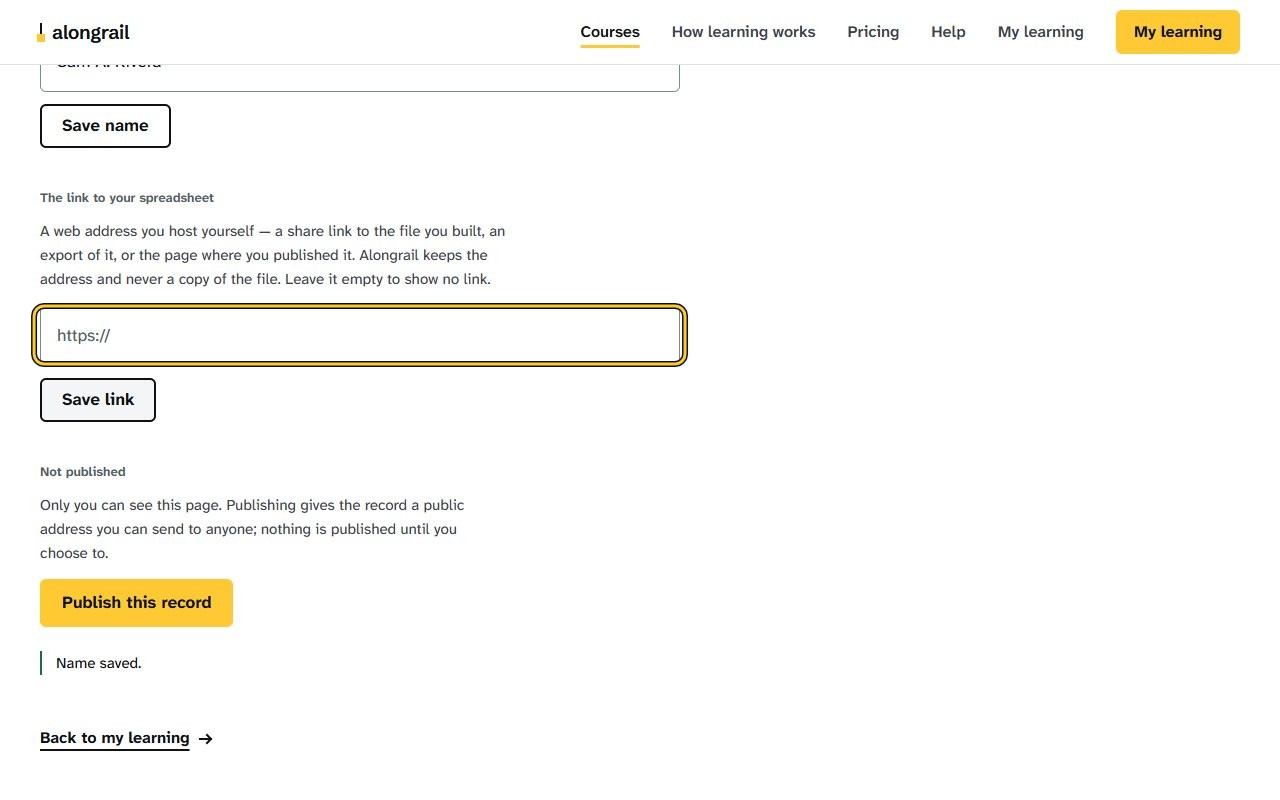
Task: Open the Help nav link
Action: 948,32
